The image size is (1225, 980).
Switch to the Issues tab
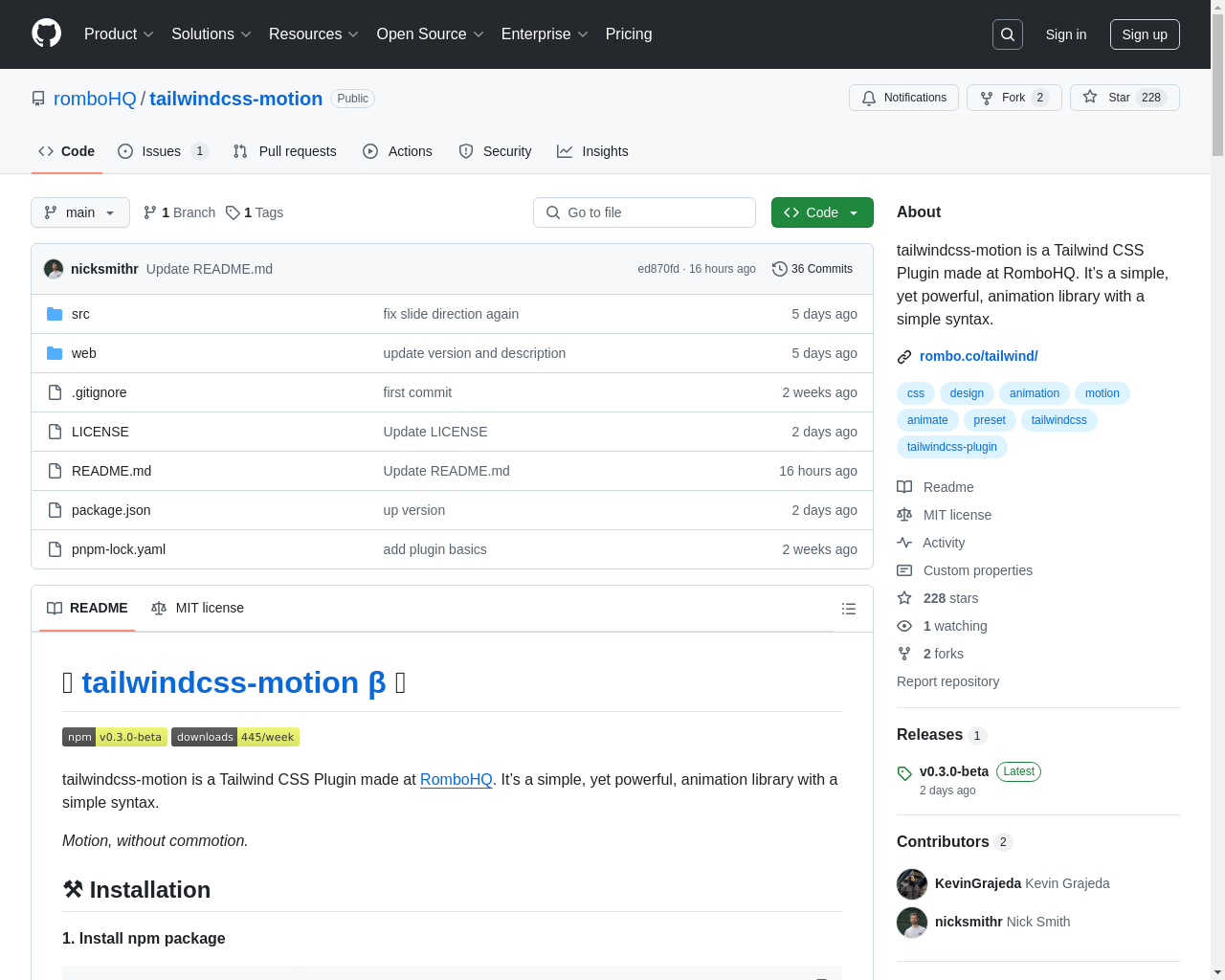(x=163, y=151)
